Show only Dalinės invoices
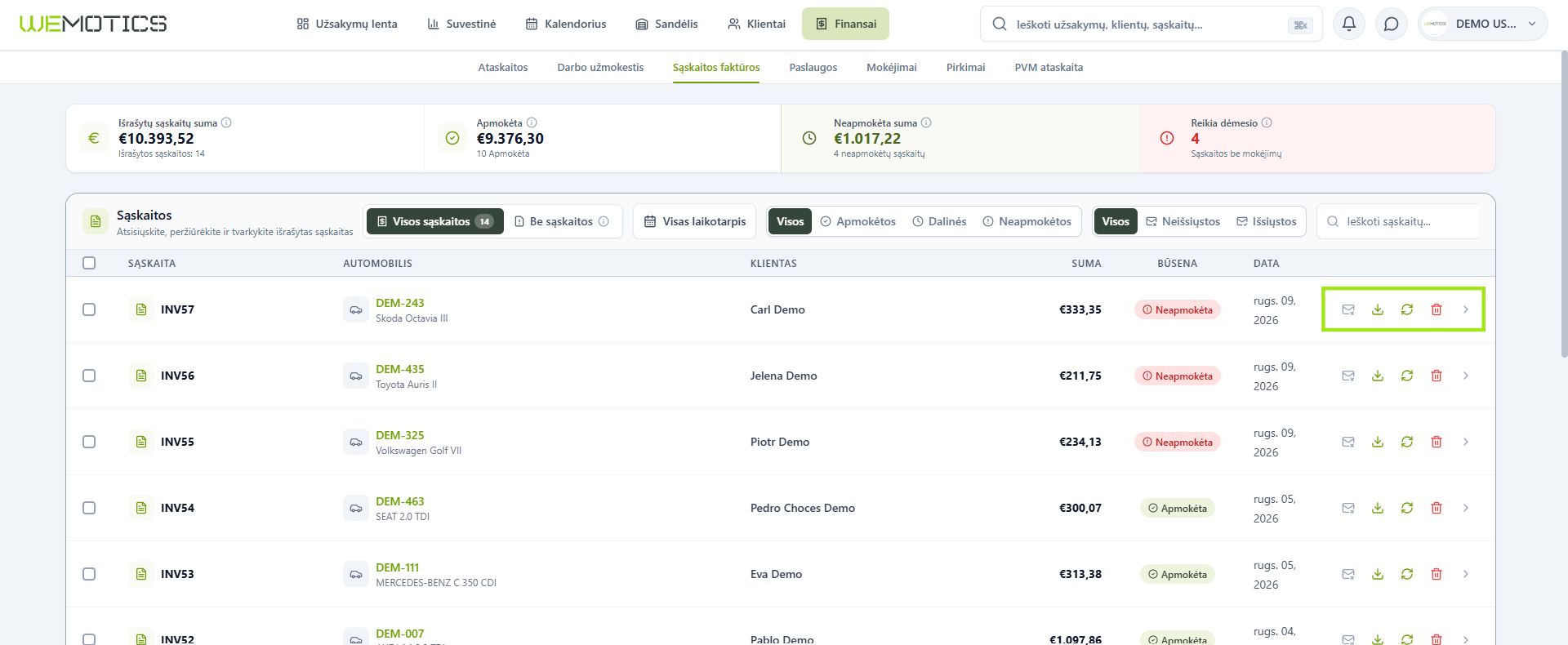The height and width of the screenshot is (645, 1568). click(939, 221)
